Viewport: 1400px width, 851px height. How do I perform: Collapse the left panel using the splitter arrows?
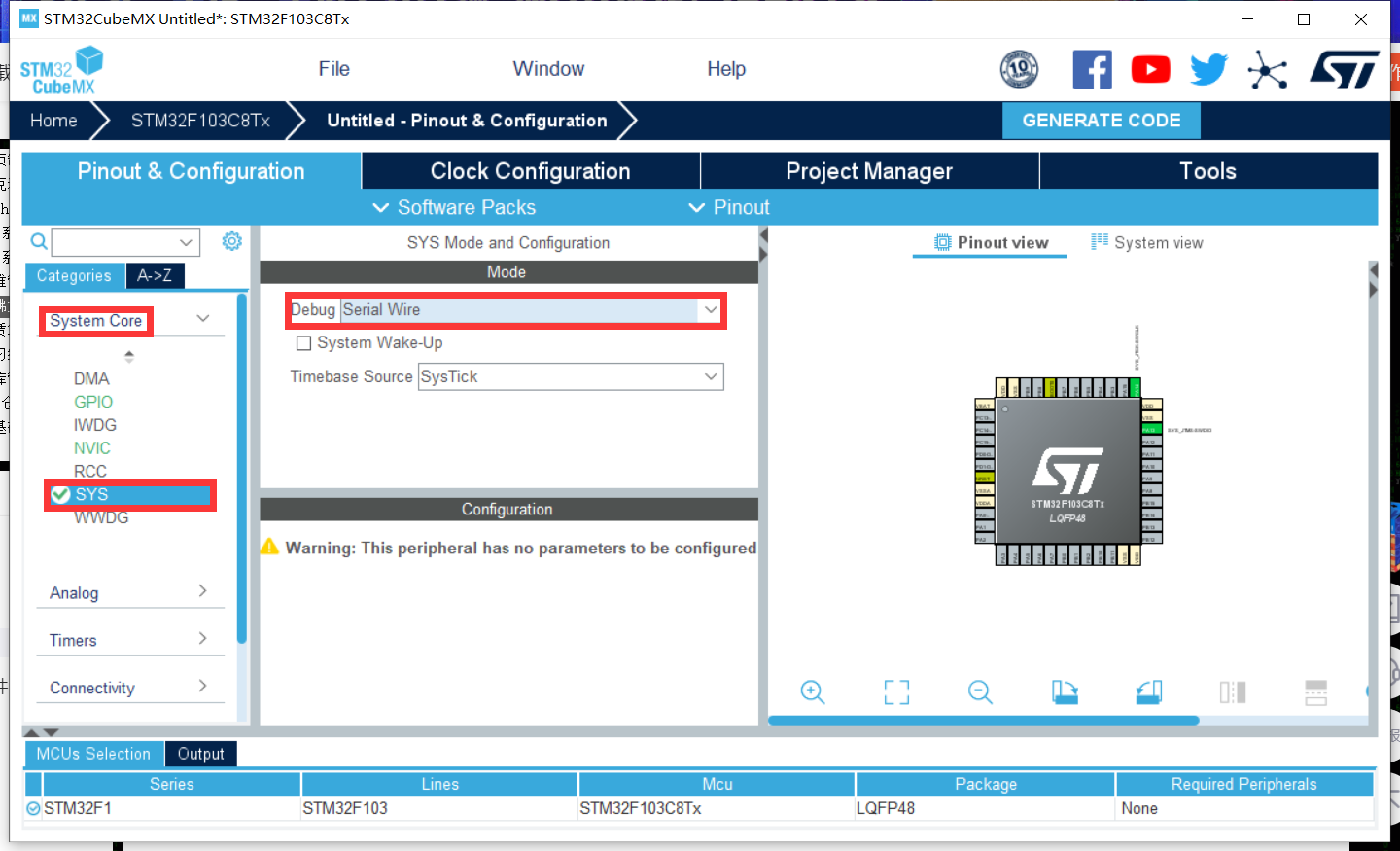(x=763, y=244)
